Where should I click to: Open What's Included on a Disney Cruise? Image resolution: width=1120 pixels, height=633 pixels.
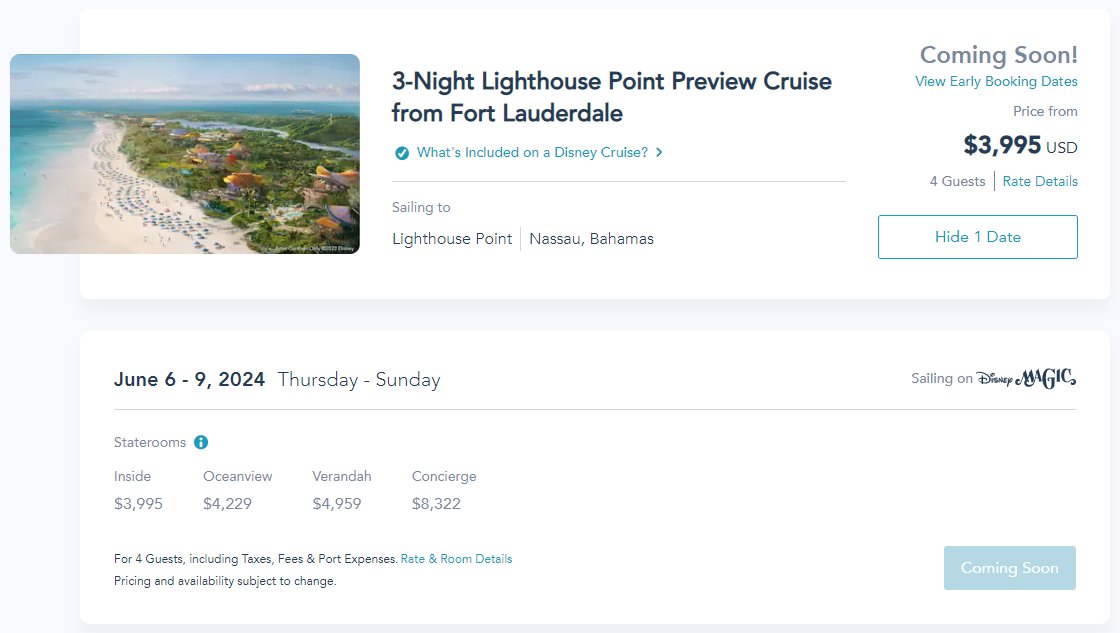pos(532,153)
